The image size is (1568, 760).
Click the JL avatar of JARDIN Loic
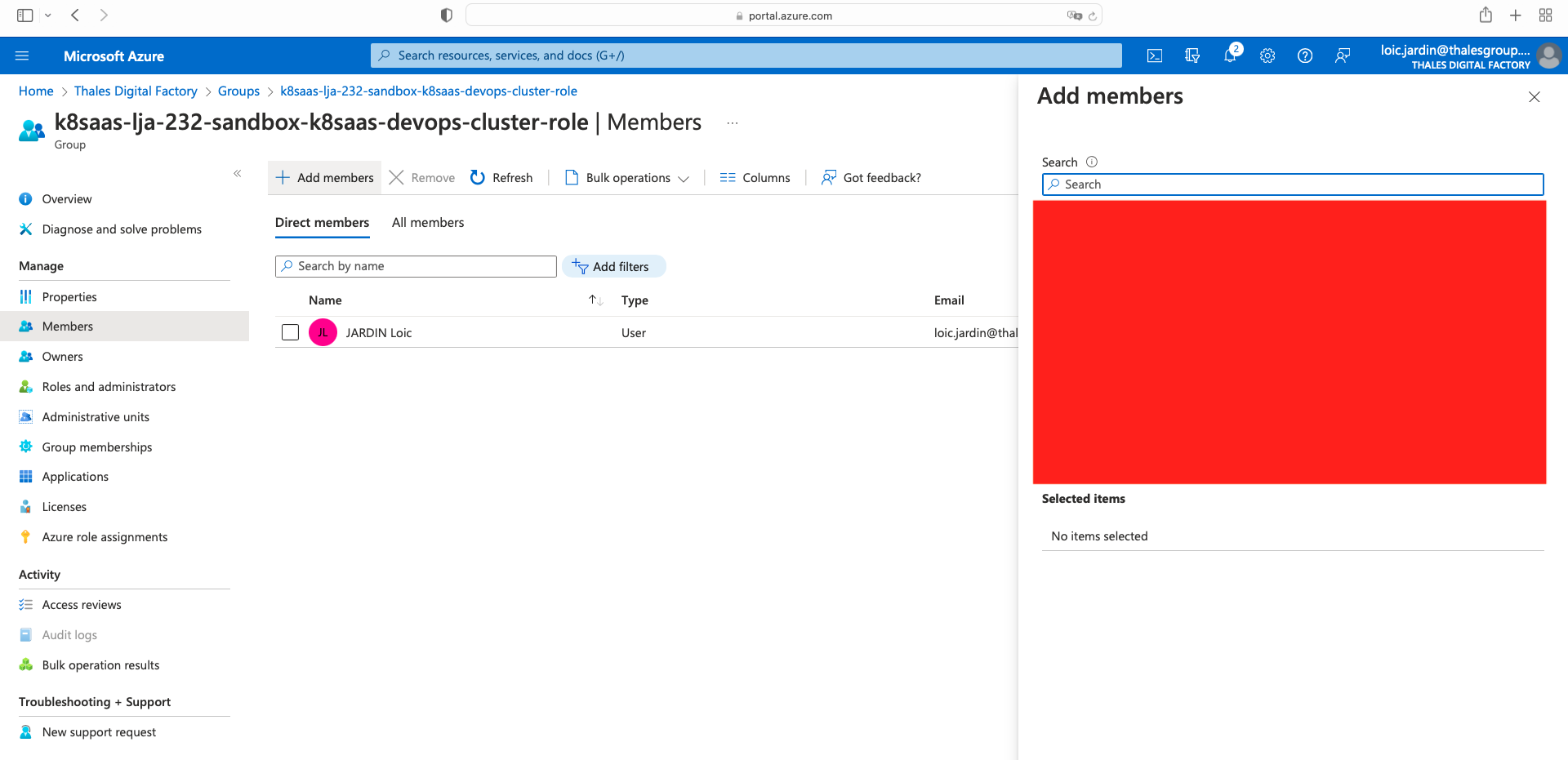323,332
